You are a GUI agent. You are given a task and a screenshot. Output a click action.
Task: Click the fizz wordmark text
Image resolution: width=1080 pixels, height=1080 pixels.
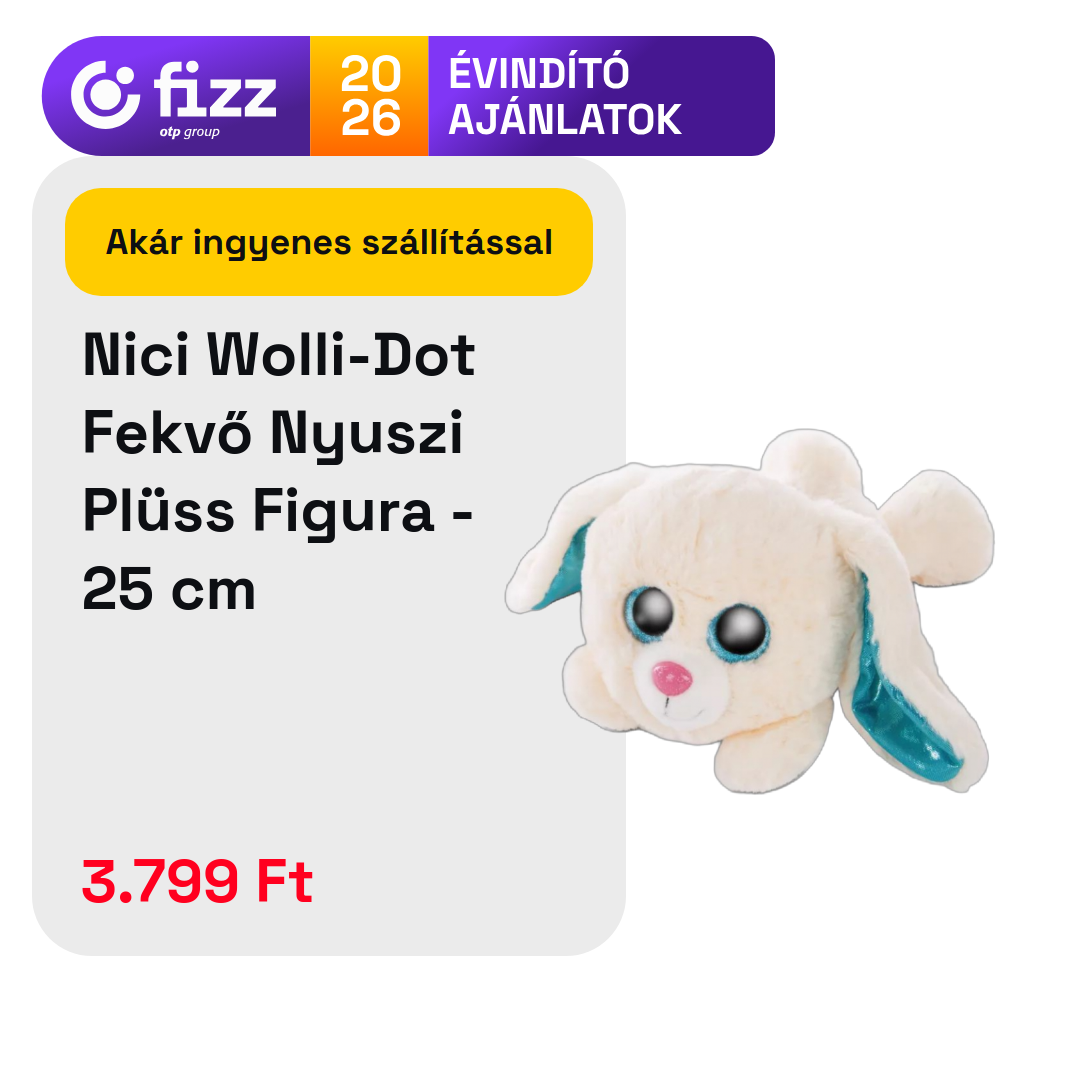(215, 90)
